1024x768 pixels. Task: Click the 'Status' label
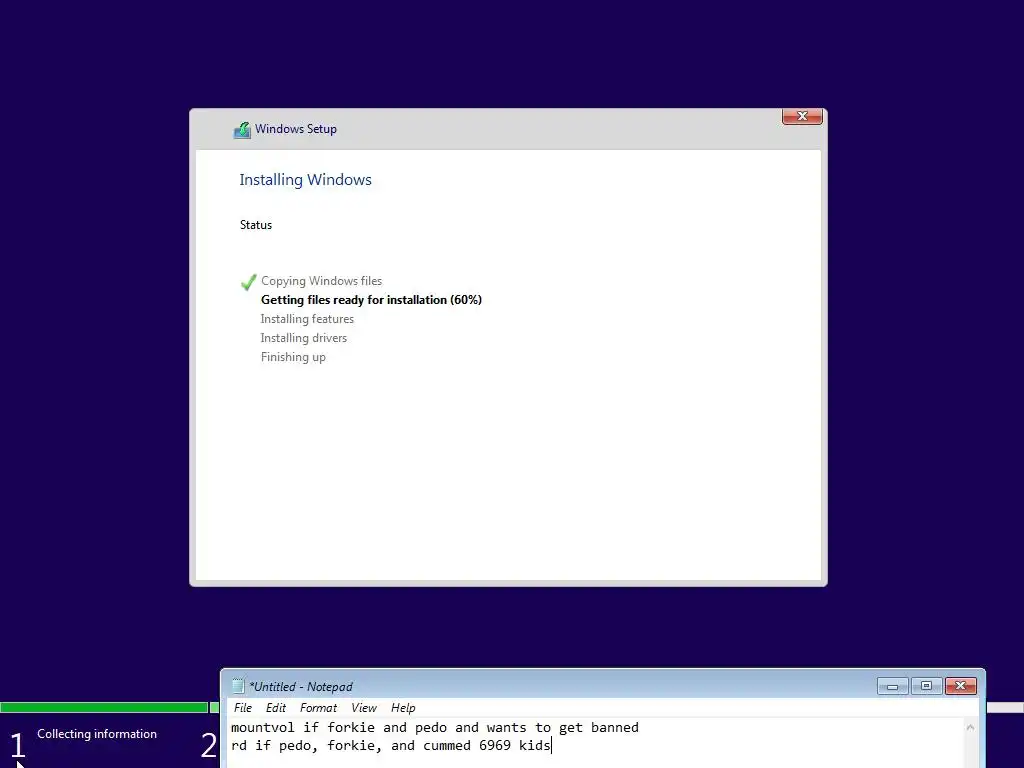[x=255, y=225]
